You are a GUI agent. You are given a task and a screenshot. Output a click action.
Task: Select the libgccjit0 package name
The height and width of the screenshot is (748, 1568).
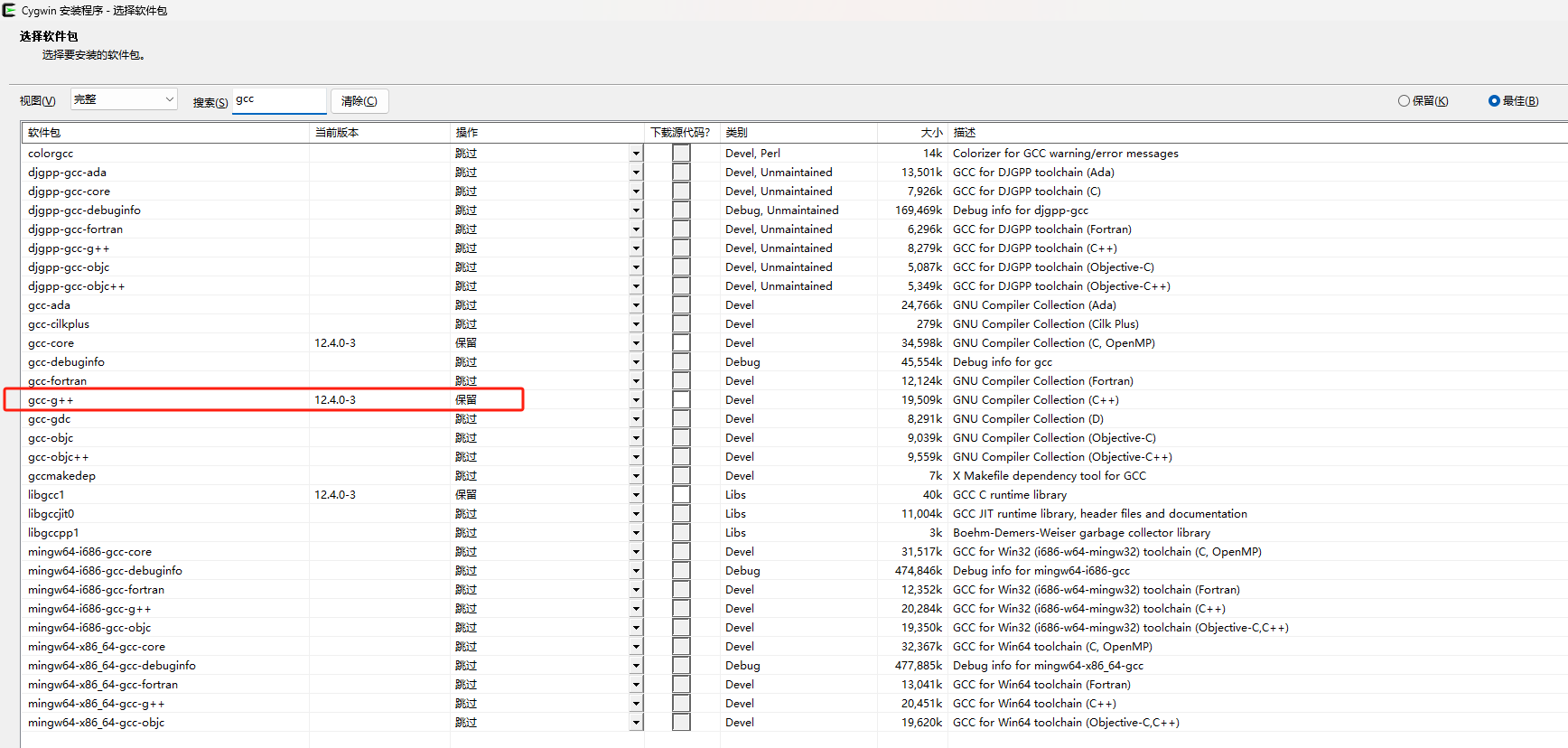[51, 514]
